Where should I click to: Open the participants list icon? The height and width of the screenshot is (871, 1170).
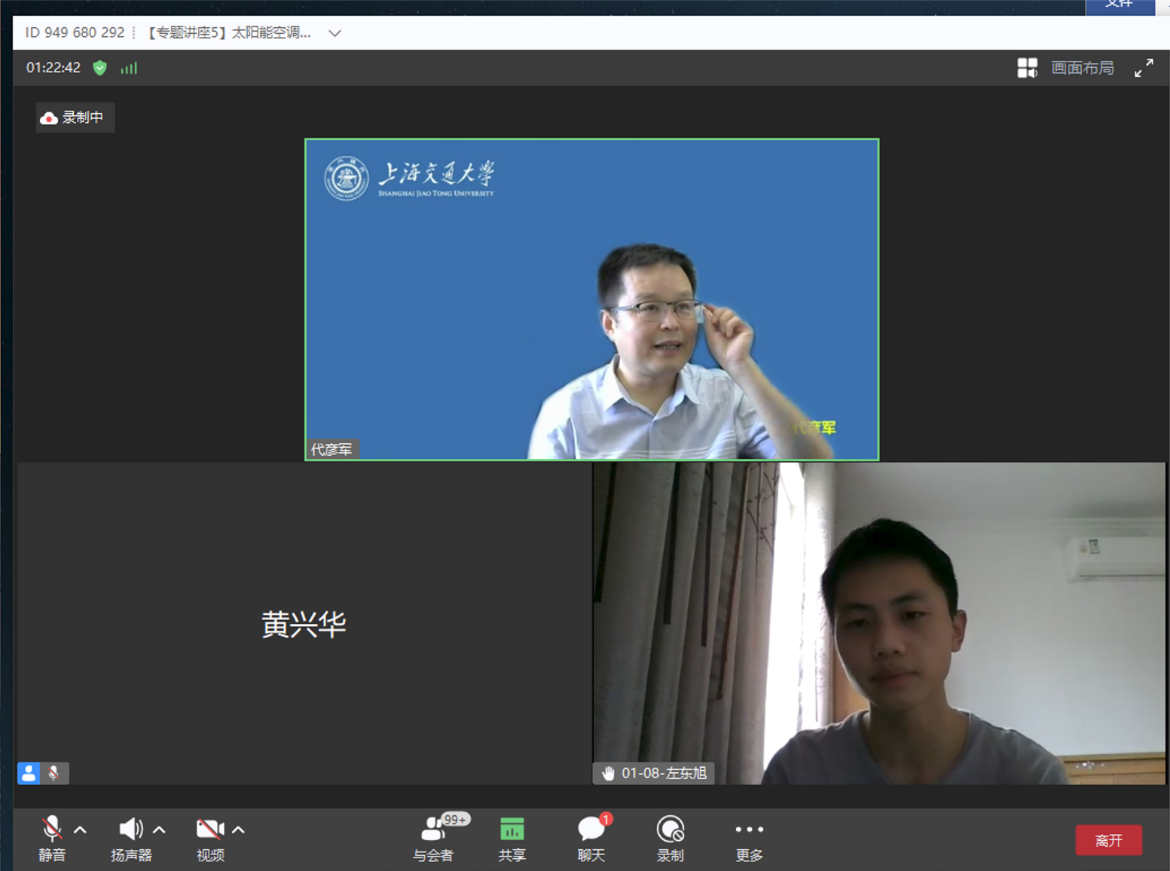click(433, 830)
